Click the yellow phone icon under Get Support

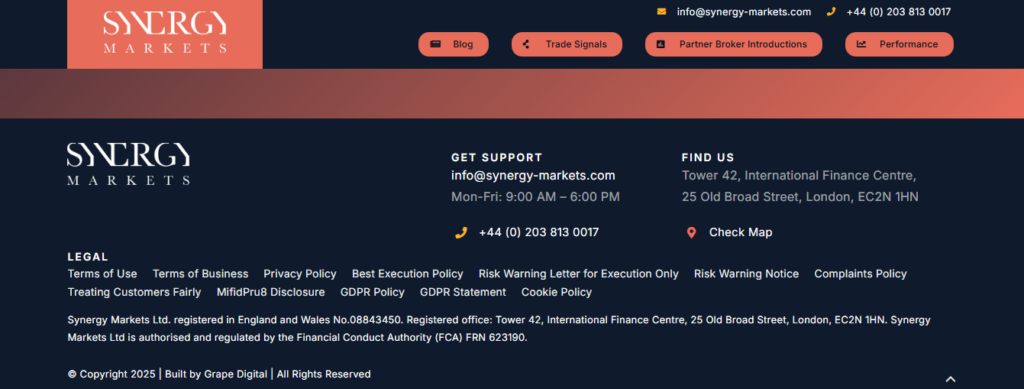pyautogui.click(x=461, y=232)
